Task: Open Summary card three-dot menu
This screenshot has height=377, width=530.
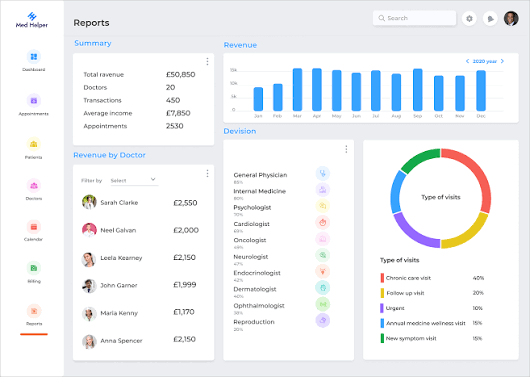Action: (207, 62)
